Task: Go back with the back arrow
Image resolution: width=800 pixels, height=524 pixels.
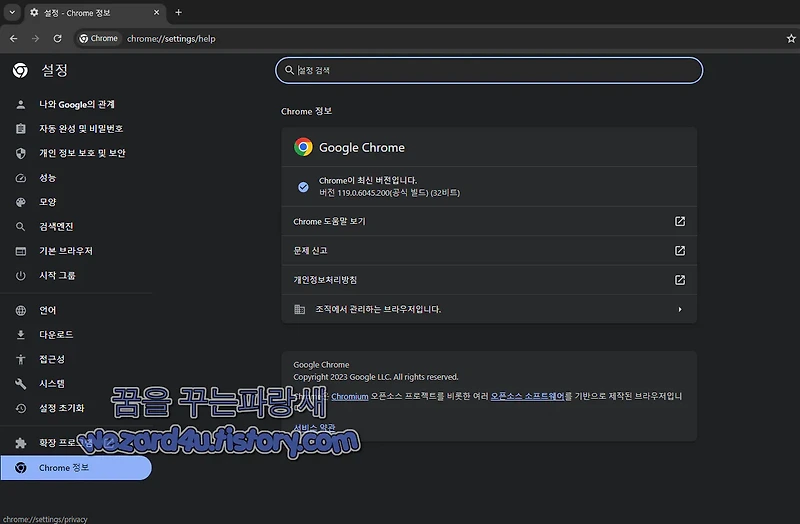Action: point(13,39)
